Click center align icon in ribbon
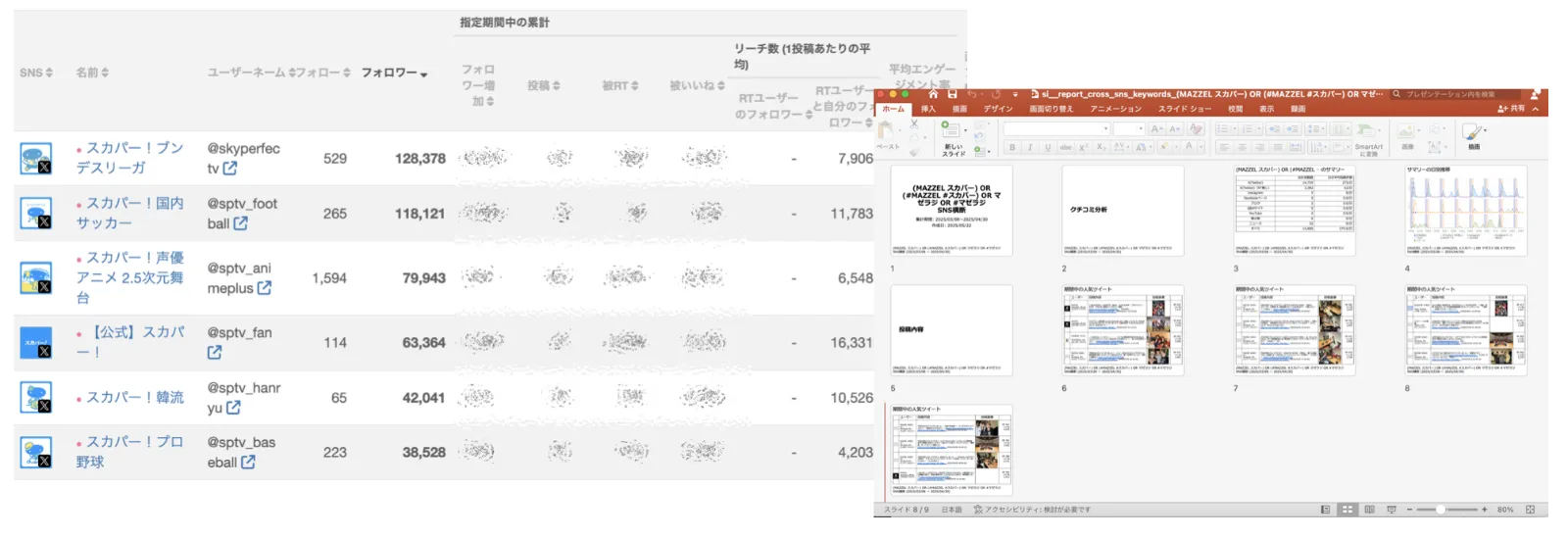This screenshot has height=539, width=1568. [x=1242, y=147]
